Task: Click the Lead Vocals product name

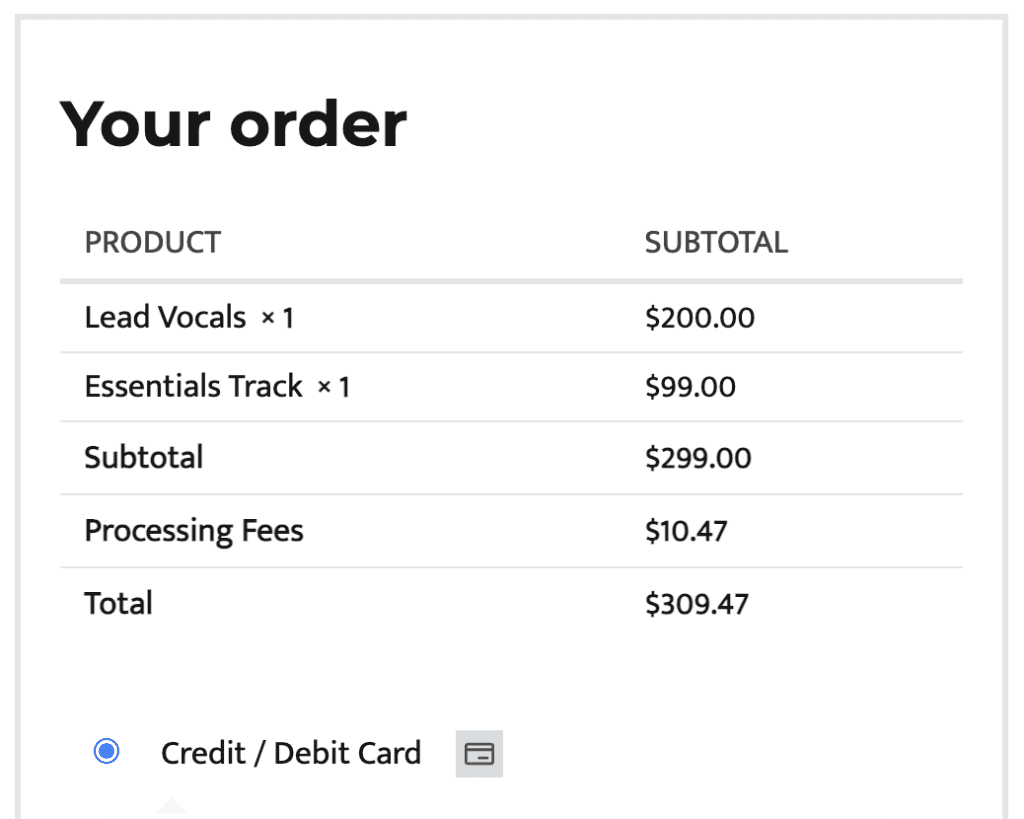Action: coord(165,317)
